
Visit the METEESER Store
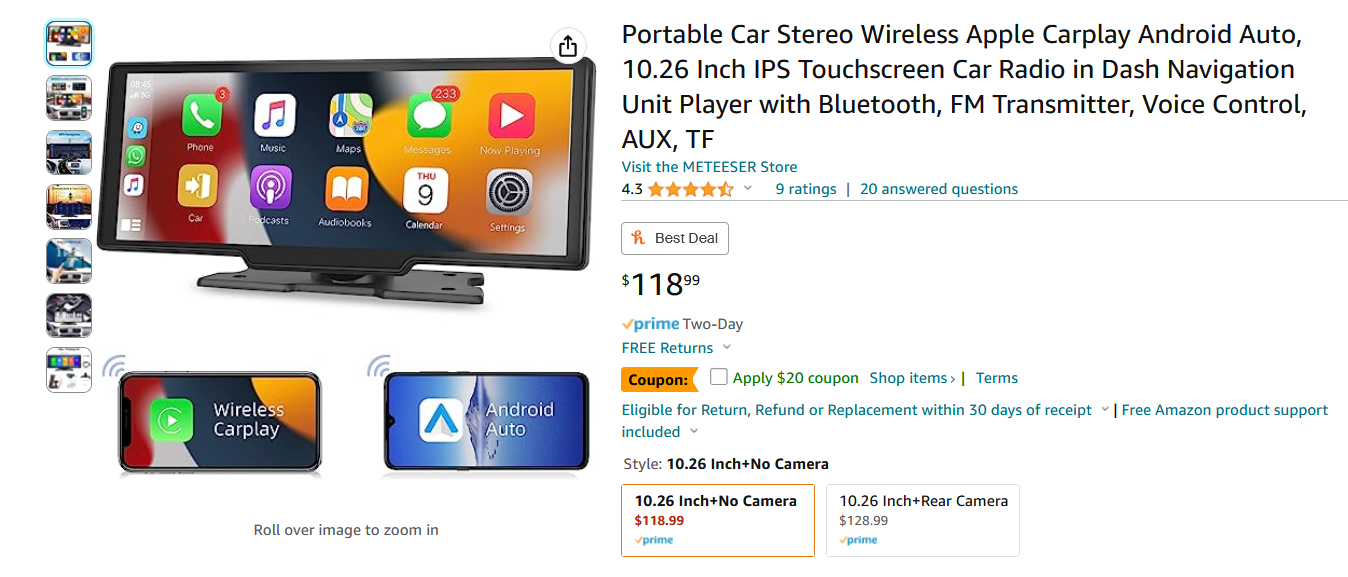click(709, 167)
